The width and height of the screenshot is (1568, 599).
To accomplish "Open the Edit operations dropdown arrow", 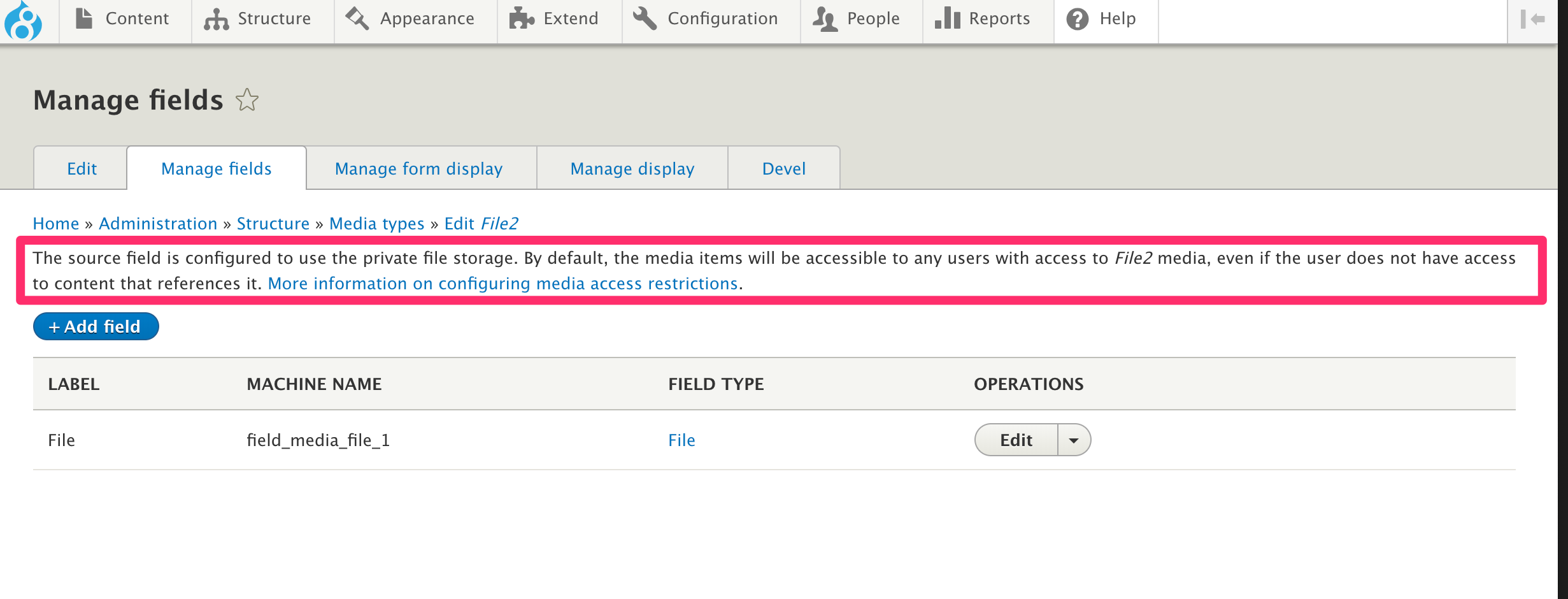I will click(x=1074, y=440).
